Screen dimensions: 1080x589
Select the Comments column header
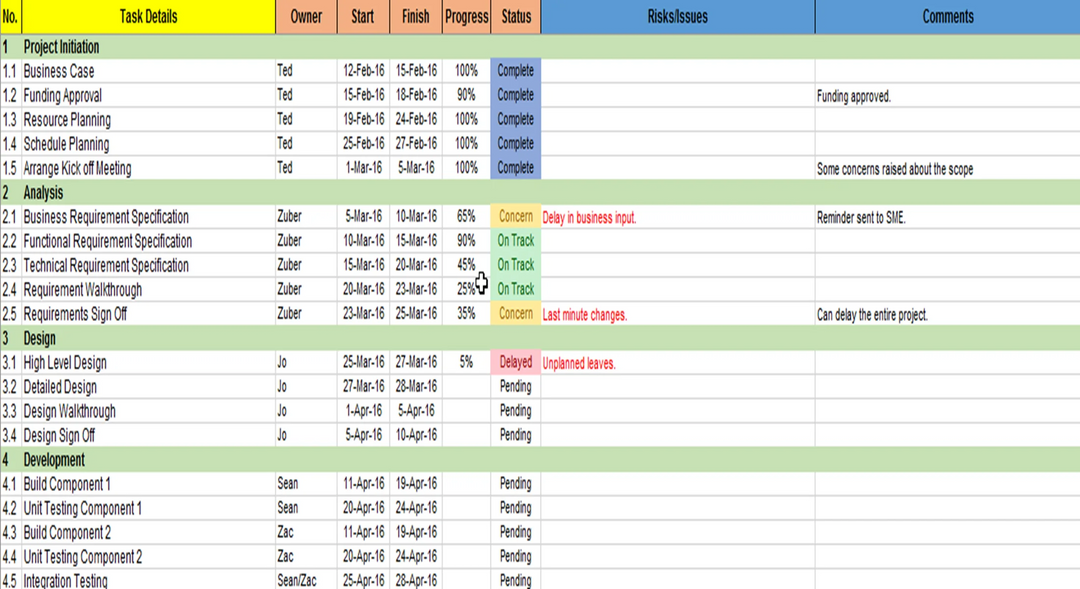947,17
